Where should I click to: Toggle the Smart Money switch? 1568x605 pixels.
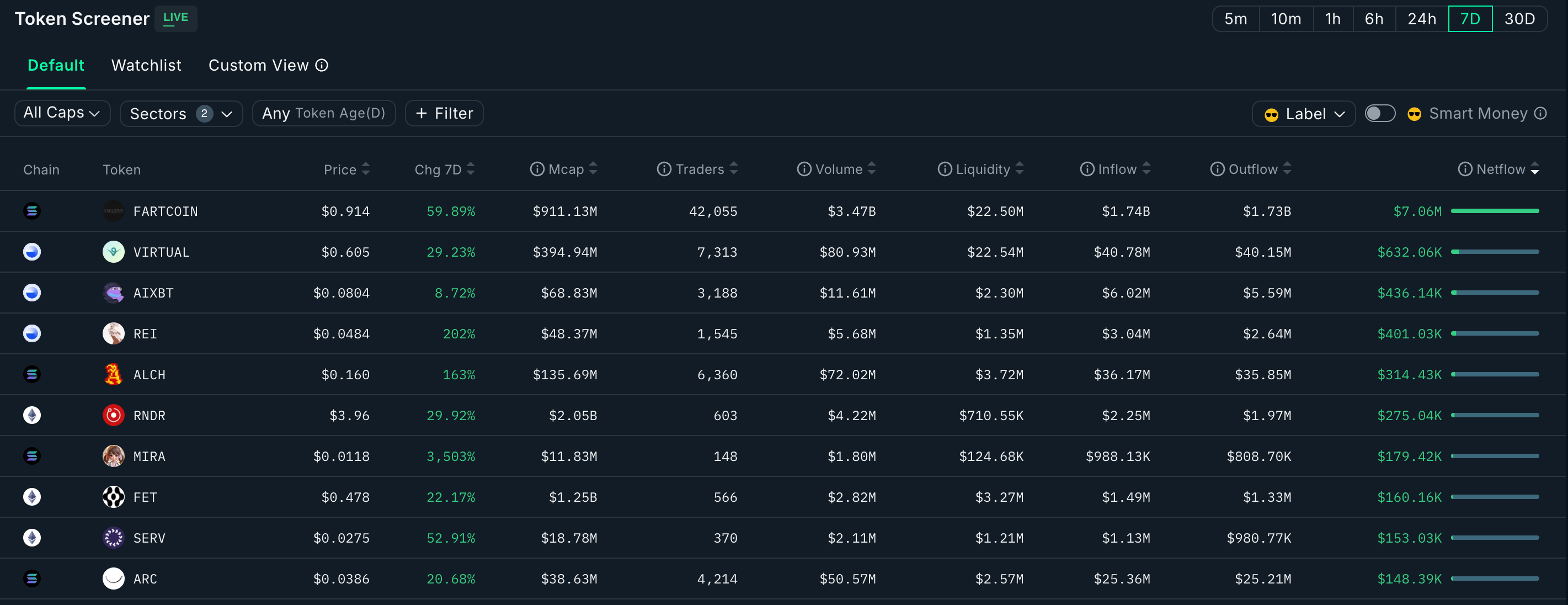click(1379, 113)
